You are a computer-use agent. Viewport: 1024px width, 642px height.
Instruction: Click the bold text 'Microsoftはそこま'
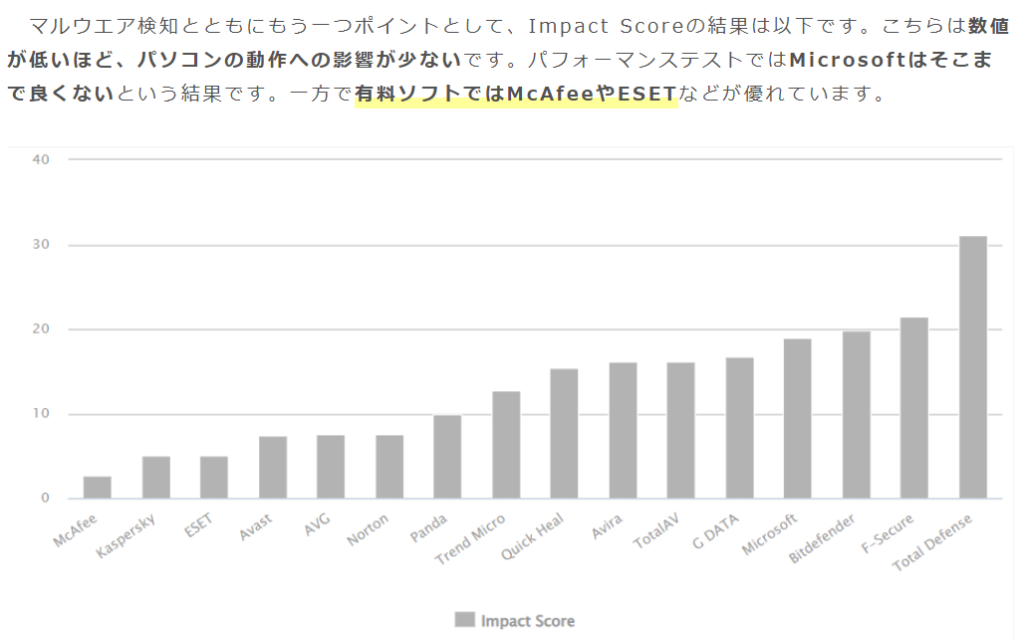891,60
